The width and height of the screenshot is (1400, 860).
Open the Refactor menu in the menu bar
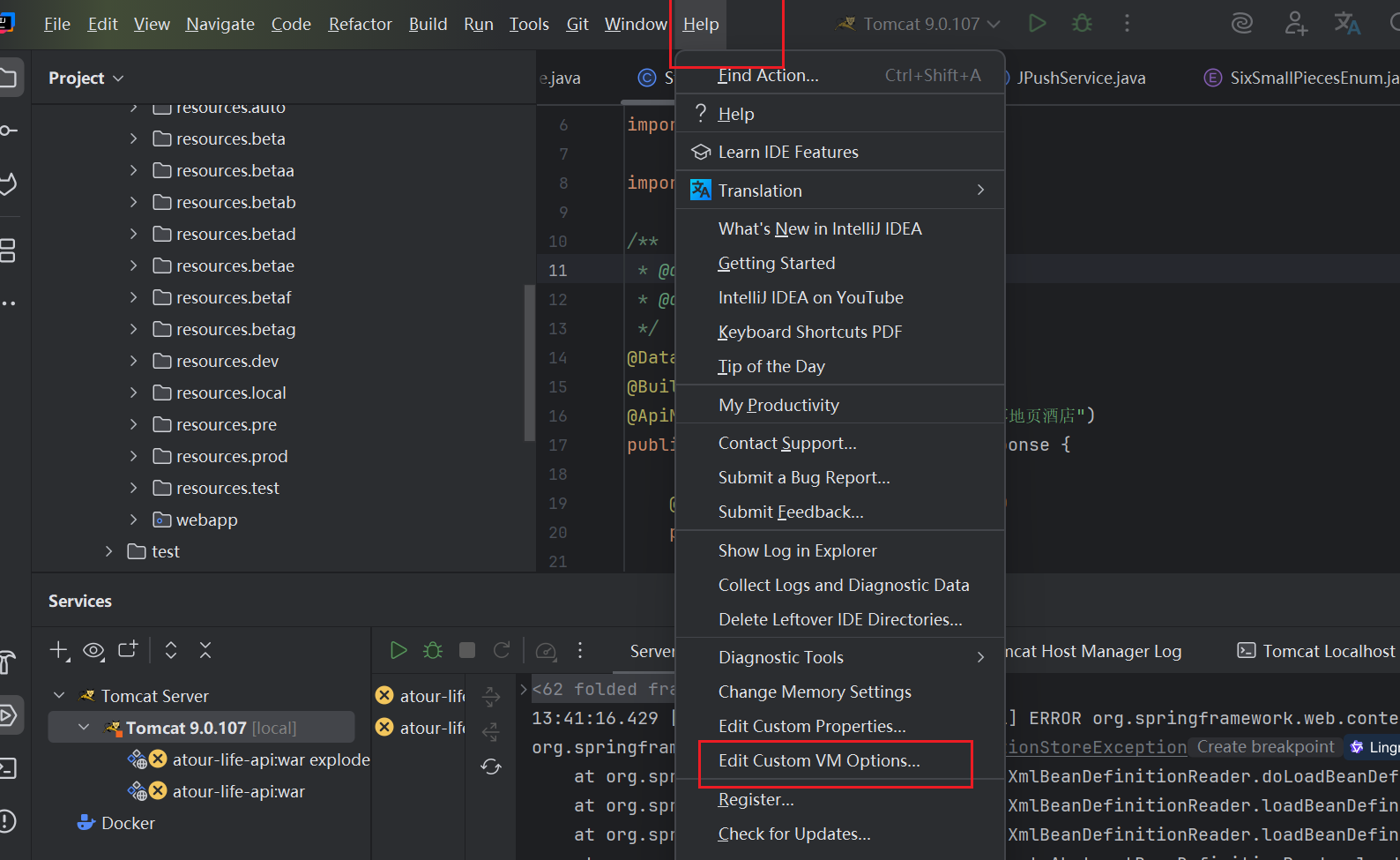360,24
